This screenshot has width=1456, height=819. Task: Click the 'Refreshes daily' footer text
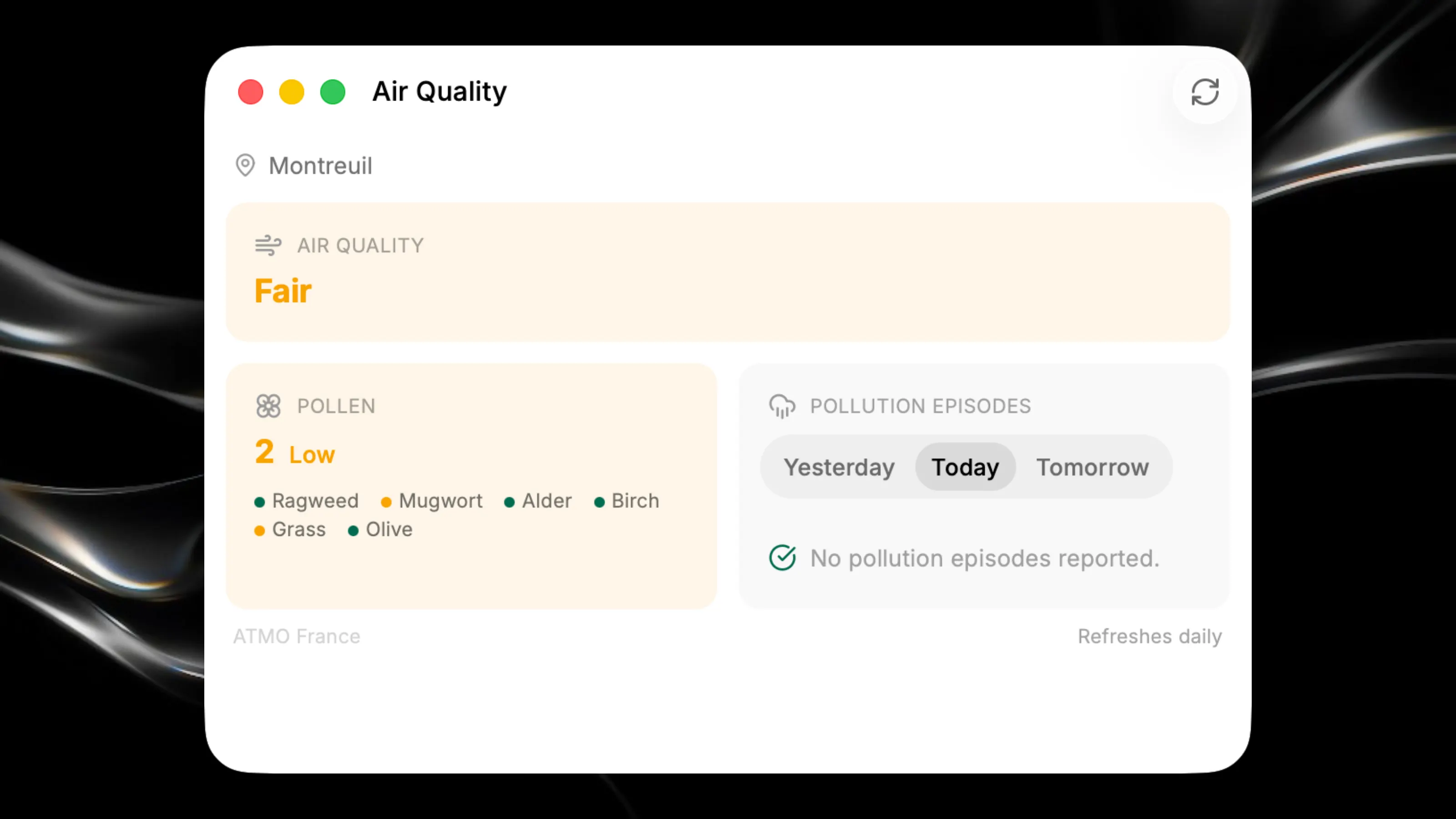point(1150,637)
